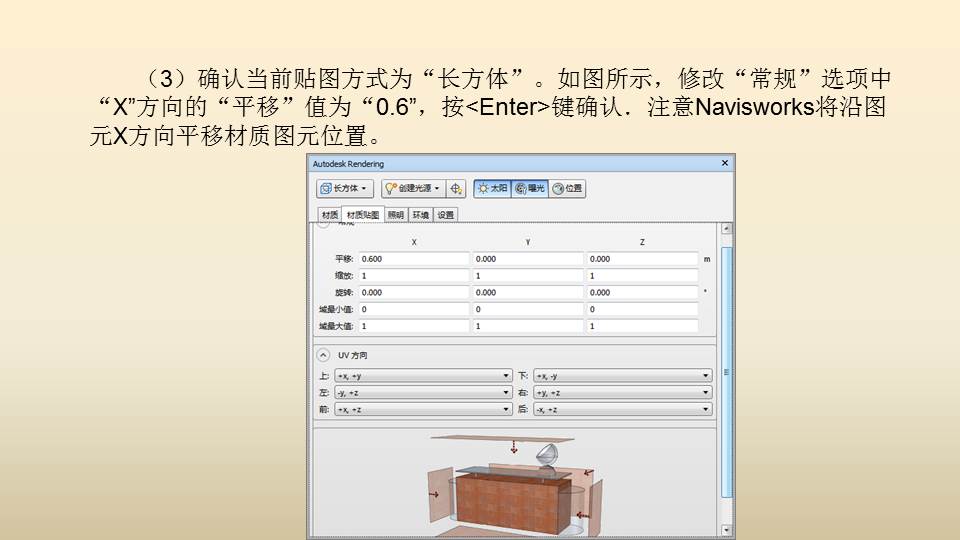Click the 旋转 X input field
Screen dimensions: 960x540
pyautogui.click(x=414, y=293)
